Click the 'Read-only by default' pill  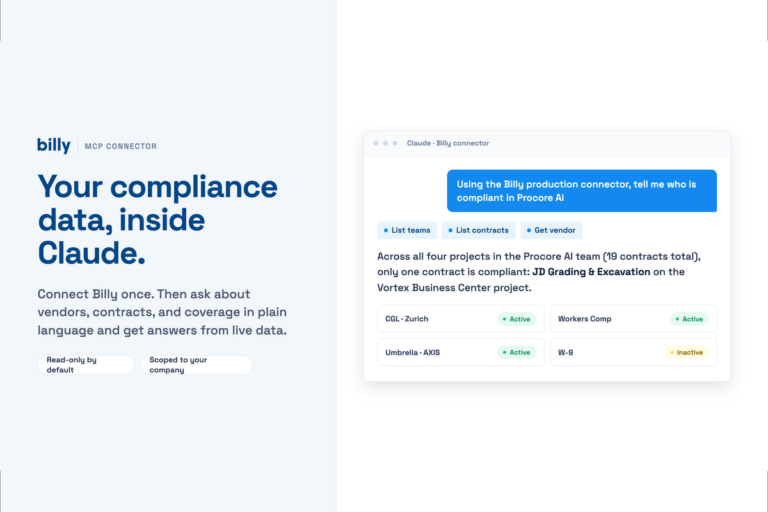click(x=86, y=365)
